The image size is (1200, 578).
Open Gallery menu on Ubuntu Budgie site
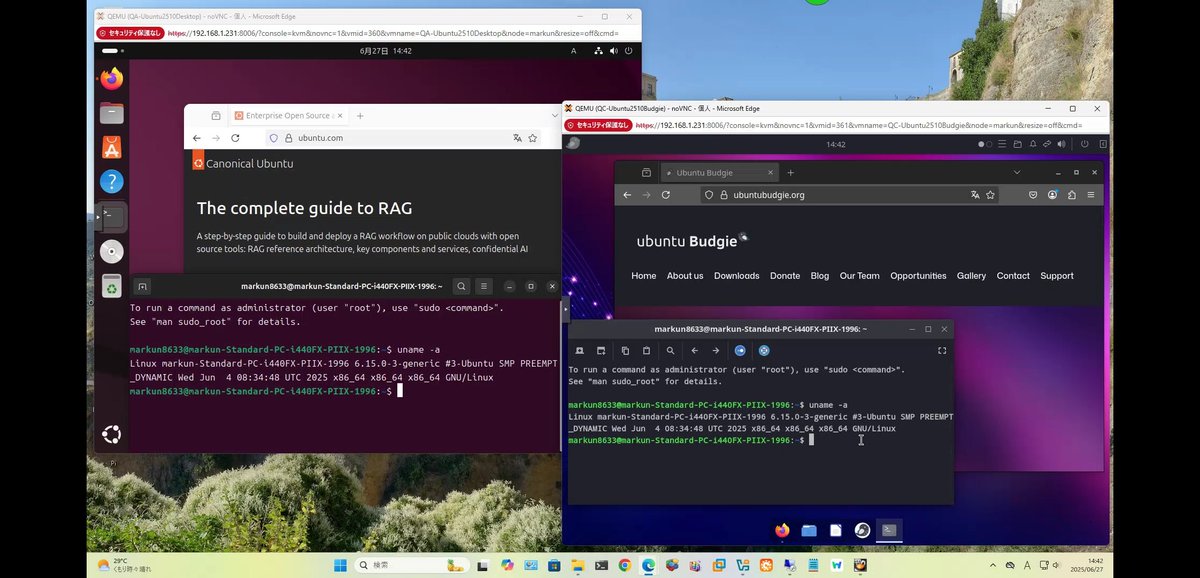(x=971, y=276)
